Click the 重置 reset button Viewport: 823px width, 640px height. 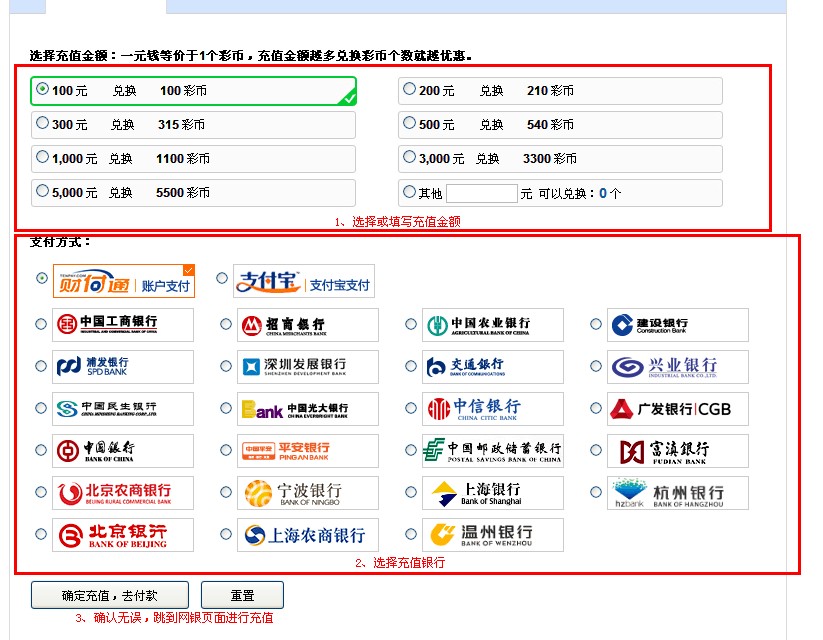pyautogui.click(x=242, y=595)
